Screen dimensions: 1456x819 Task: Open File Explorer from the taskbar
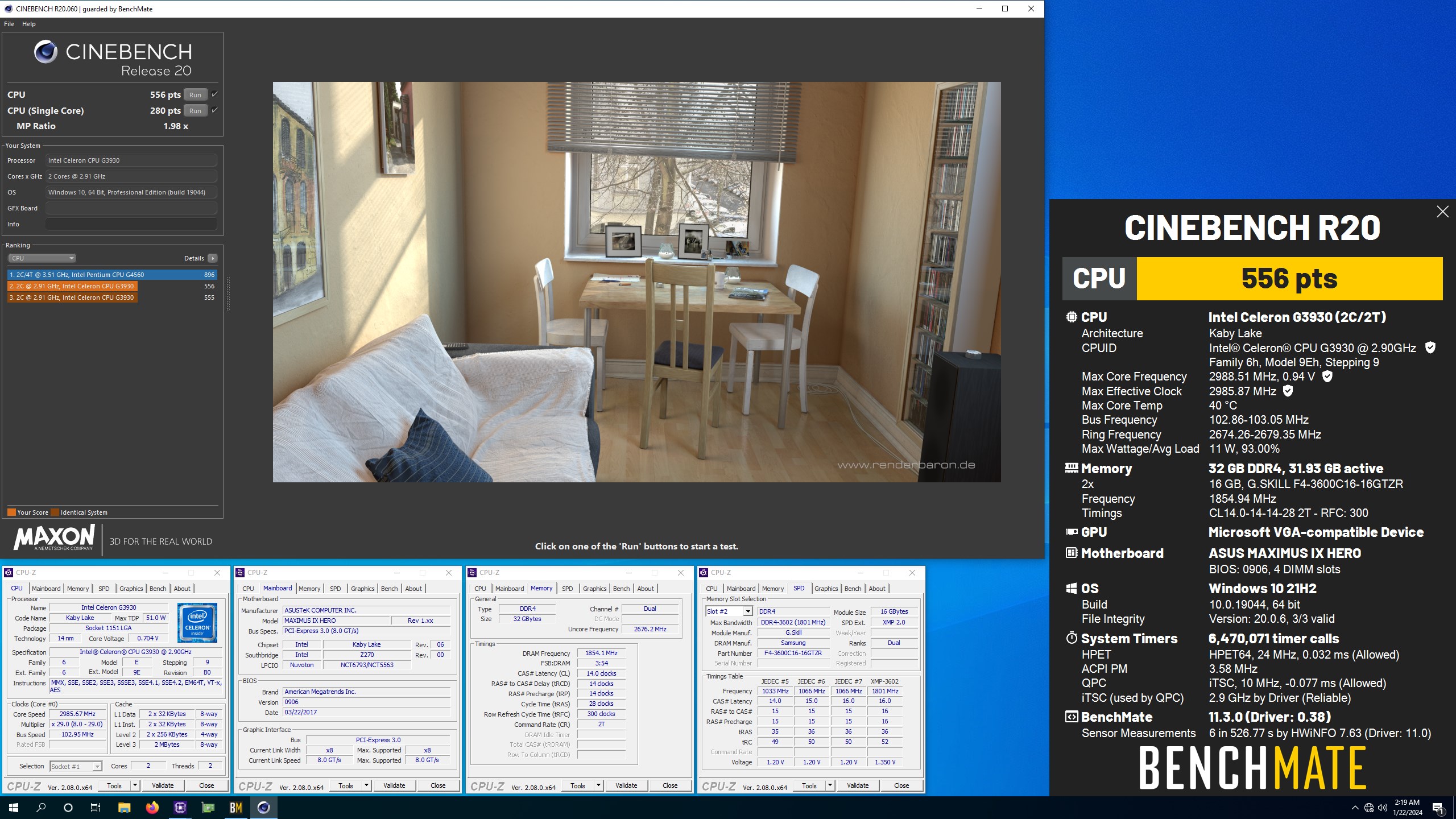point(124,808)
